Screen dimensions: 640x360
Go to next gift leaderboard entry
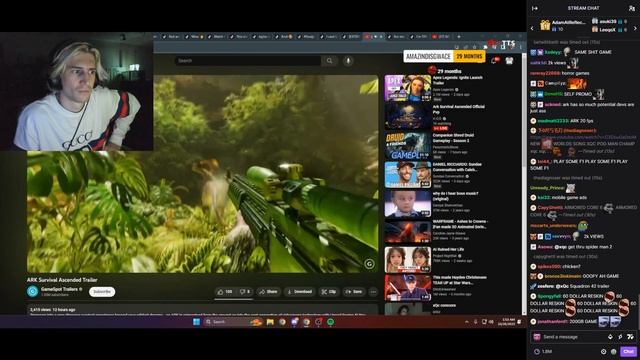click(x=635, y=28)
